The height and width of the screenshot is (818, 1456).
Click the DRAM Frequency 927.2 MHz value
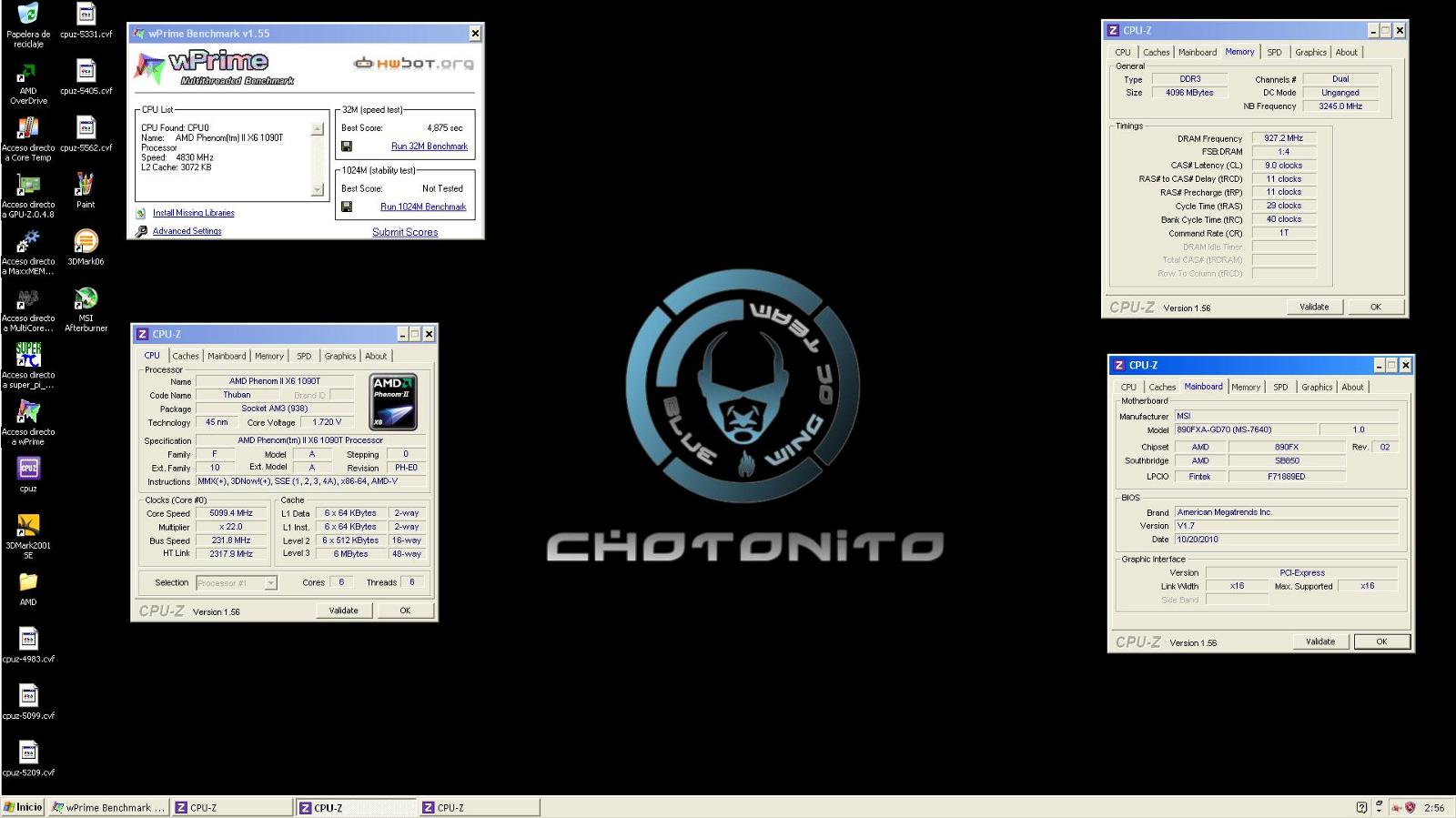(1283, 139)
